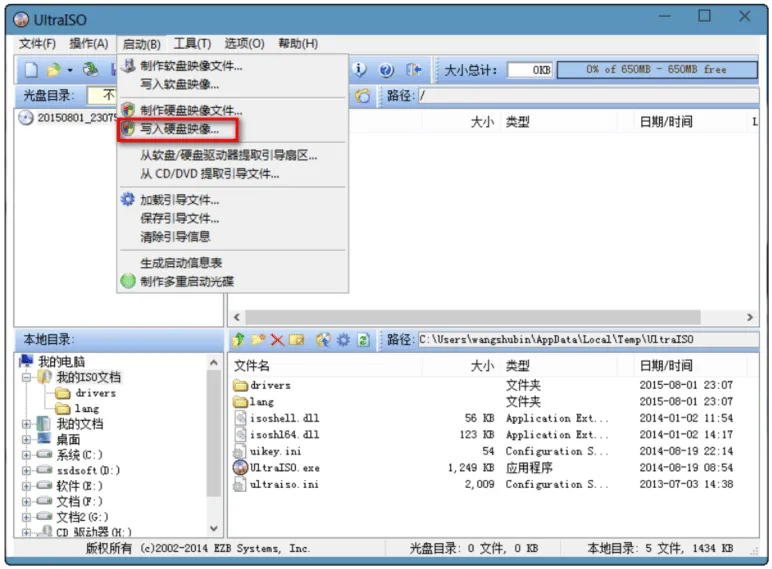Choose 从 CD/DVD 提取引导文件... entry
Viewport: 772px width, 569px height.
232,174
